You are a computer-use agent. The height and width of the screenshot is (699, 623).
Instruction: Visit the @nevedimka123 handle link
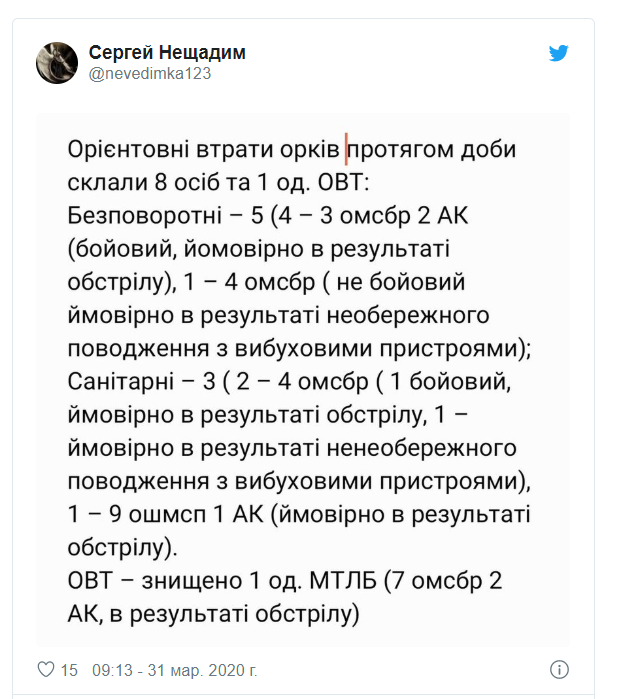click(150, 74)
